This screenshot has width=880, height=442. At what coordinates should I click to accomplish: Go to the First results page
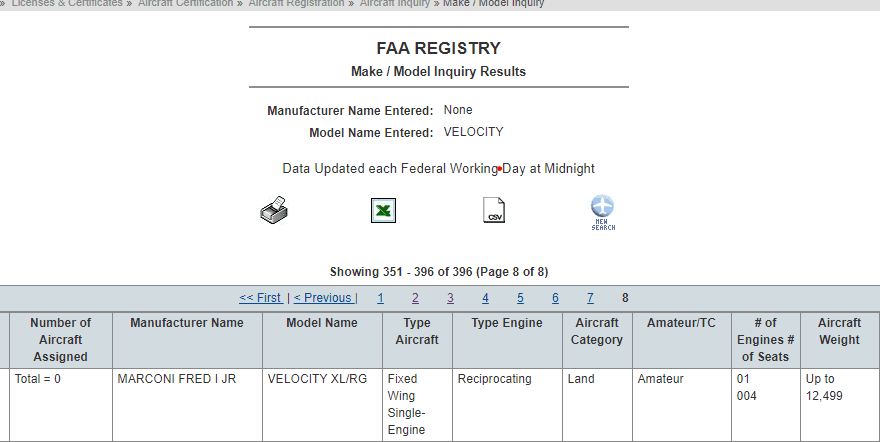(x=261, y=298)
